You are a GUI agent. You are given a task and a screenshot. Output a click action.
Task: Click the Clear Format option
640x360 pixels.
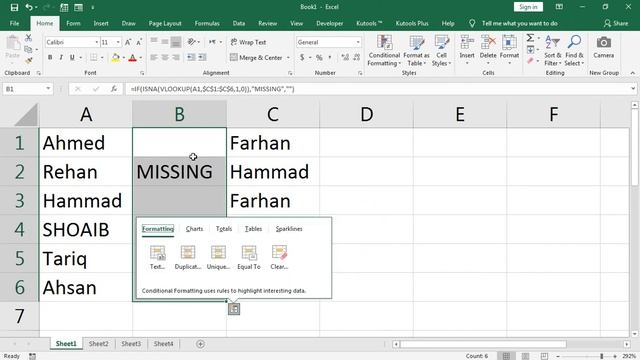(x=279, y=257)
